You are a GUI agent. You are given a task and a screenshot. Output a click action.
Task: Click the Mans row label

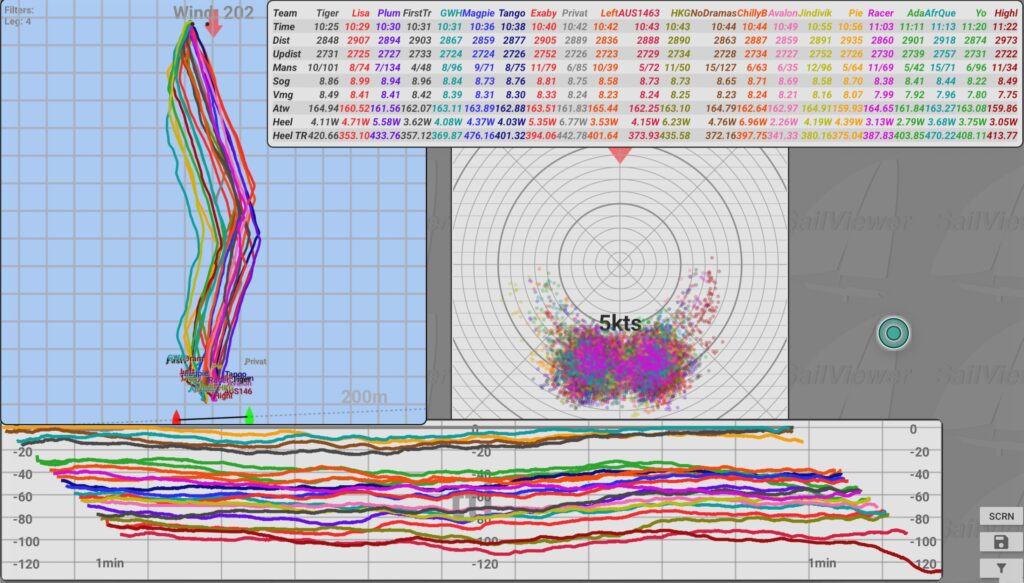[x=285, y=67]
